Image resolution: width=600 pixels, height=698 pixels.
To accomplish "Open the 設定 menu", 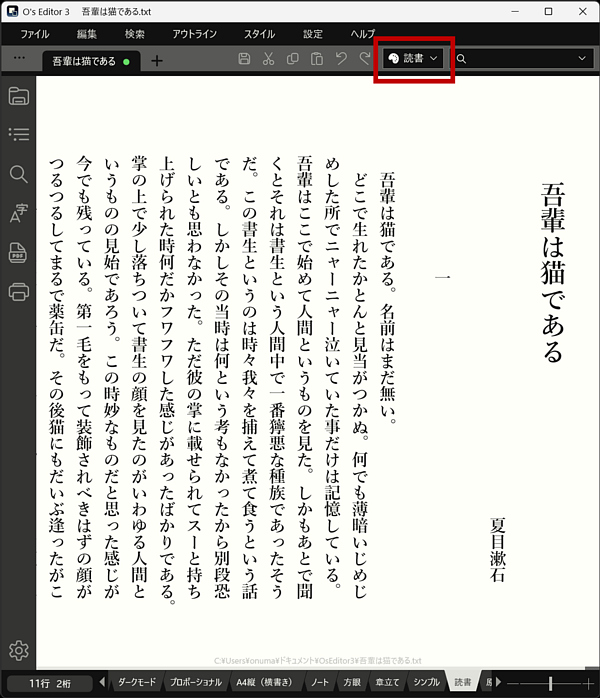I will [312, 34].
